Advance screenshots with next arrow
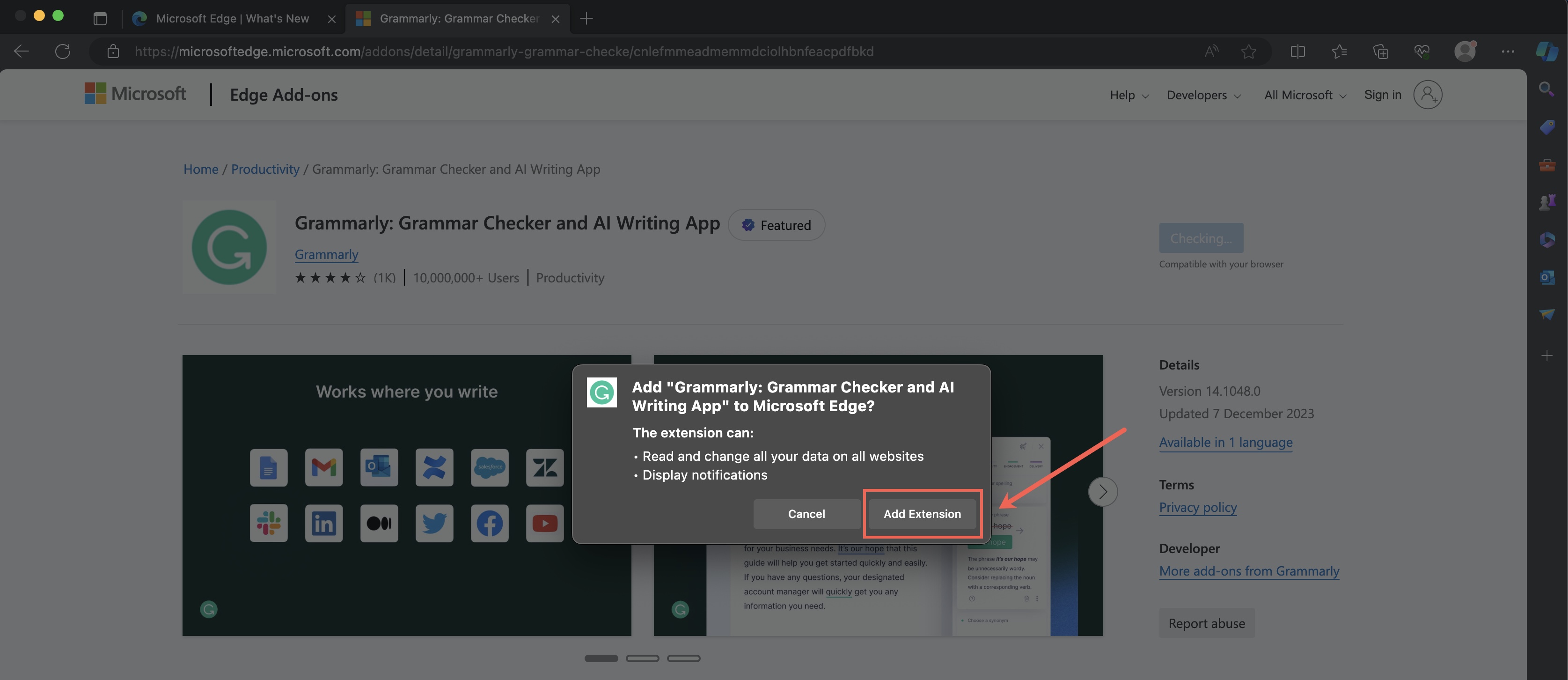Screen dimensions: 1568x680 1102,491
